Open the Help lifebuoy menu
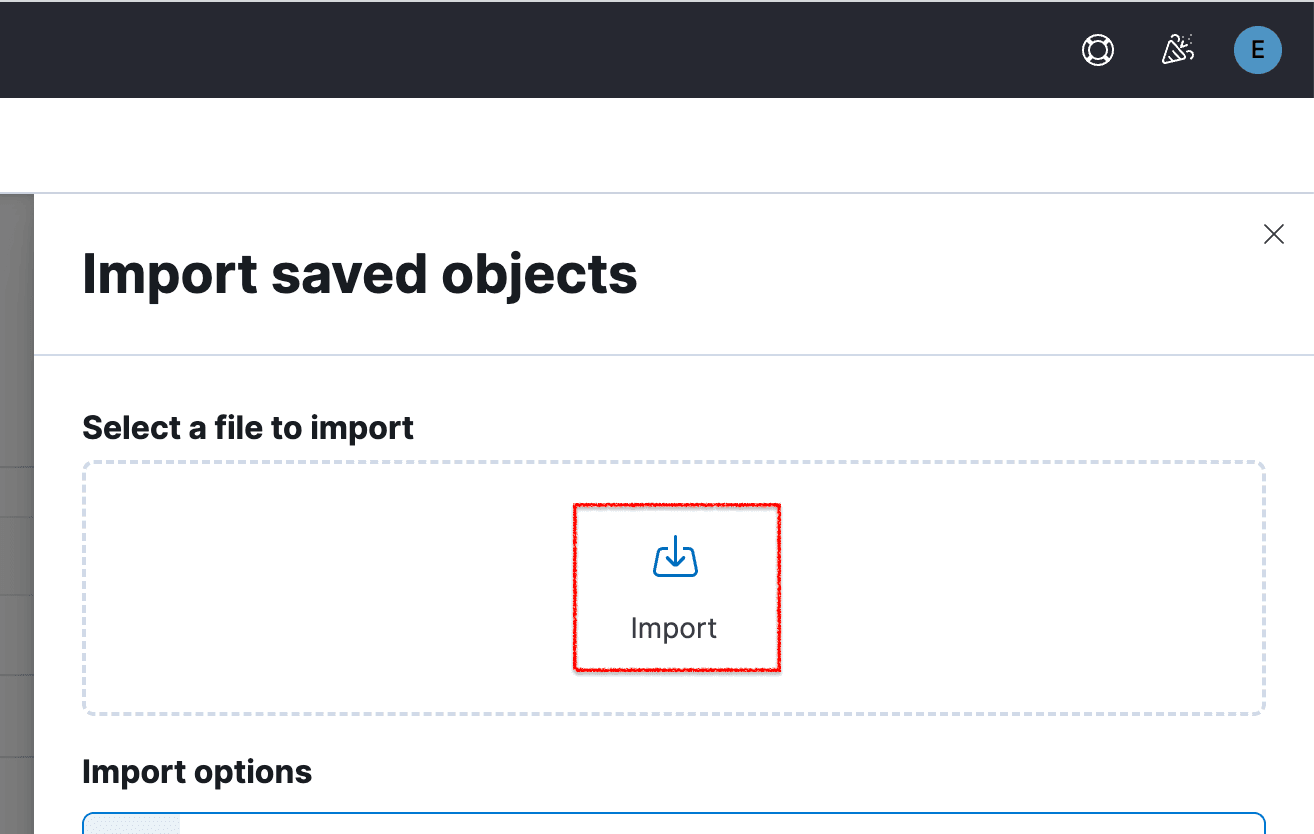This screenshot has width=1314, height=834. (1098, 50)
